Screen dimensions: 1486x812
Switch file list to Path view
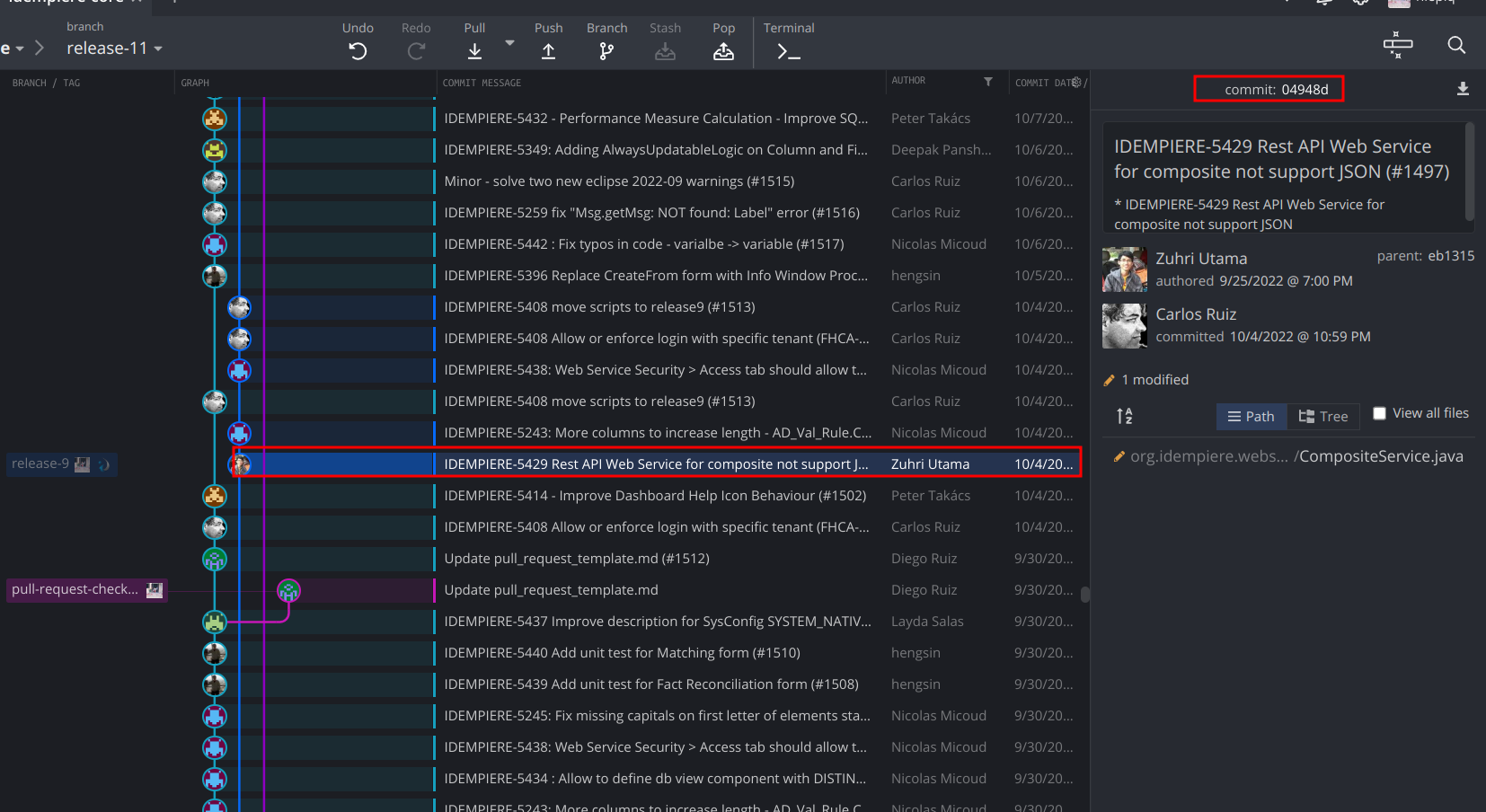coord(1252,417)
